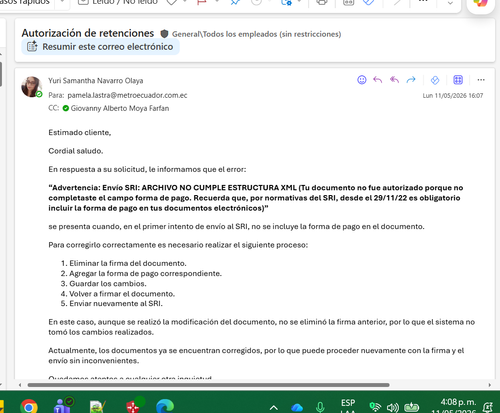Open sender Yuri Samantha's profile picture
Viewport: 500px width, 413px height.
31,87
